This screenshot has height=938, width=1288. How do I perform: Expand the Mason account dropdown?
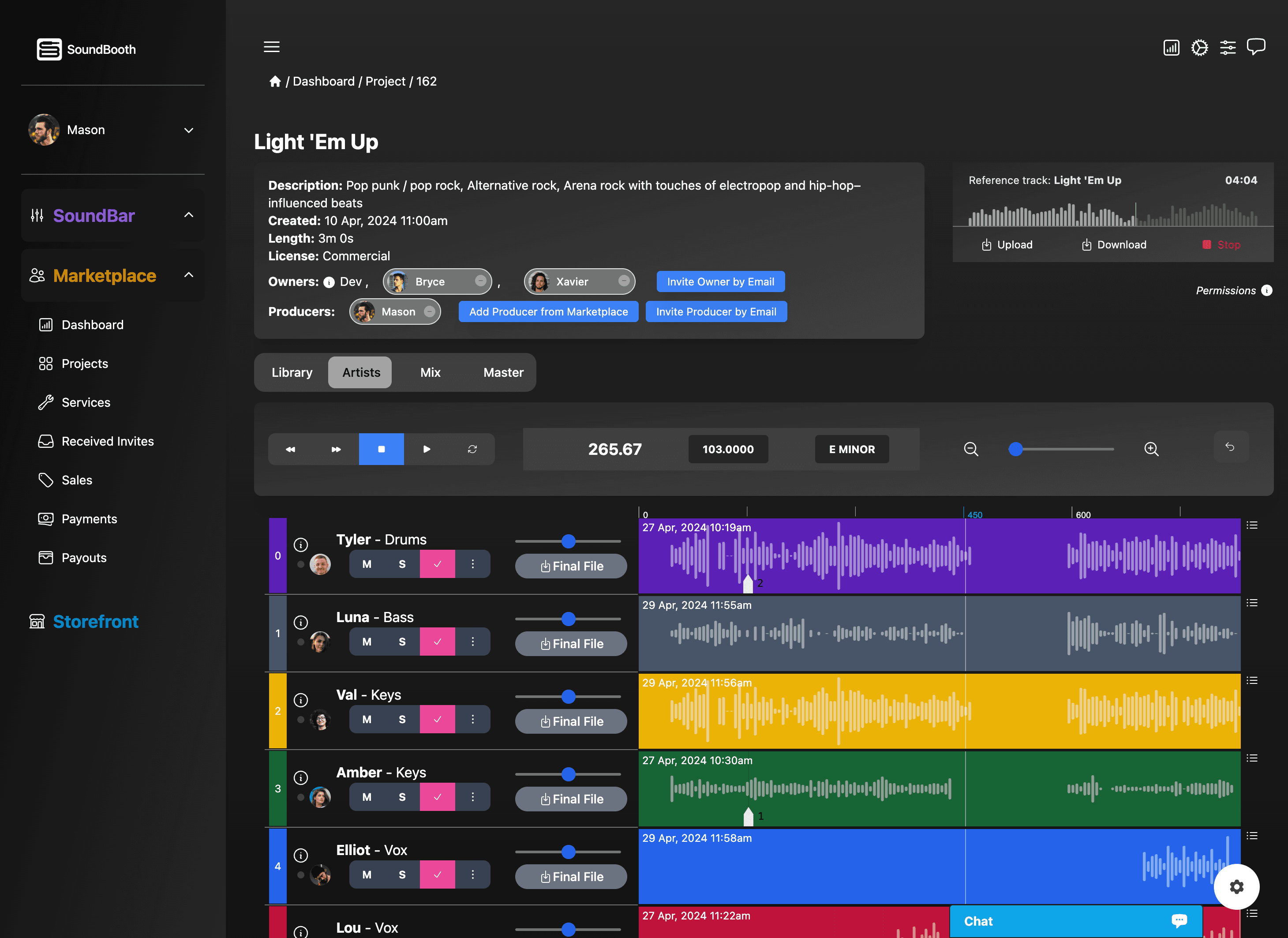click(188, 130)
